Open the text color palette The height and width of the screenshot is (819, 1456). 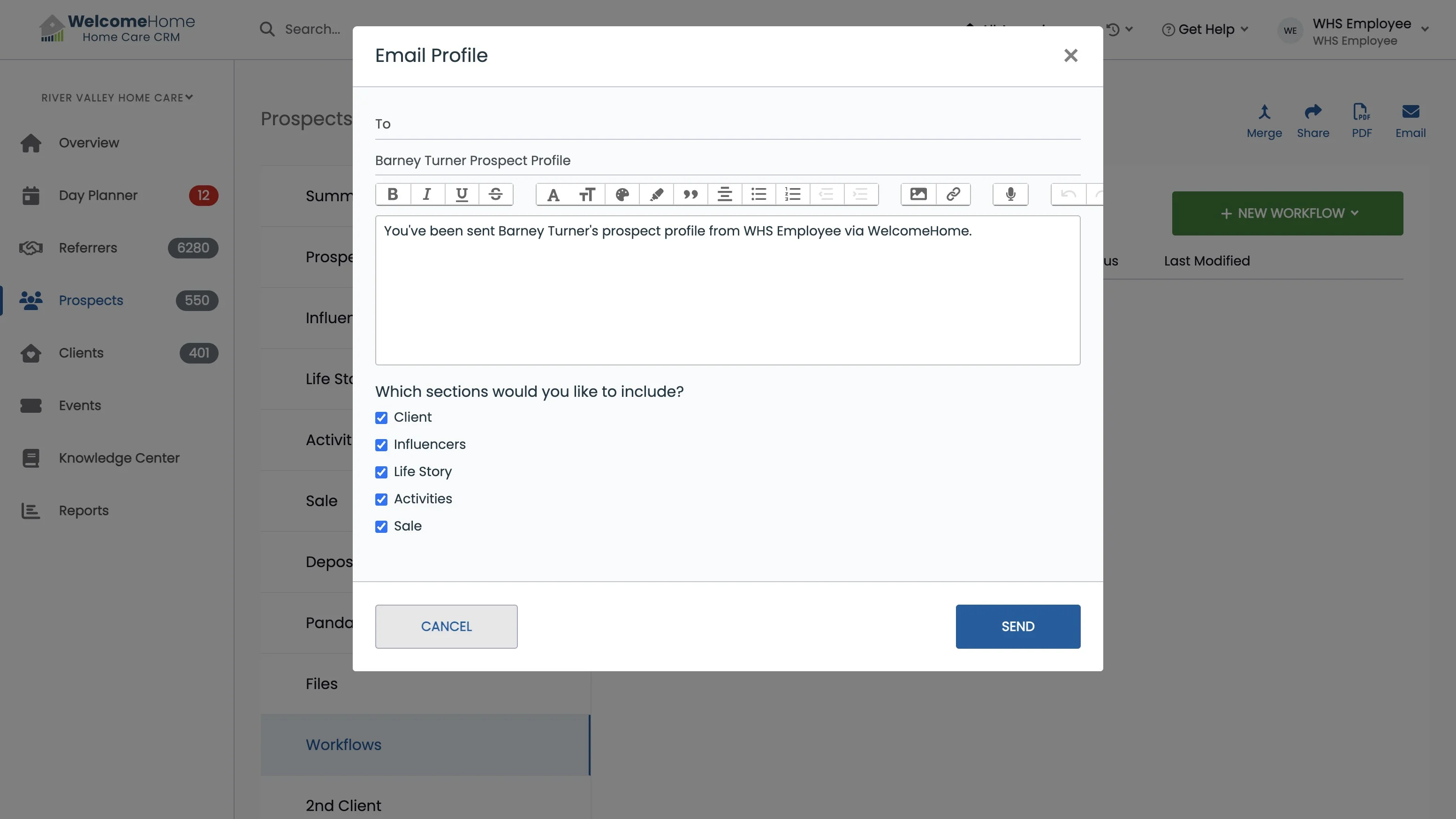[622, 195]
